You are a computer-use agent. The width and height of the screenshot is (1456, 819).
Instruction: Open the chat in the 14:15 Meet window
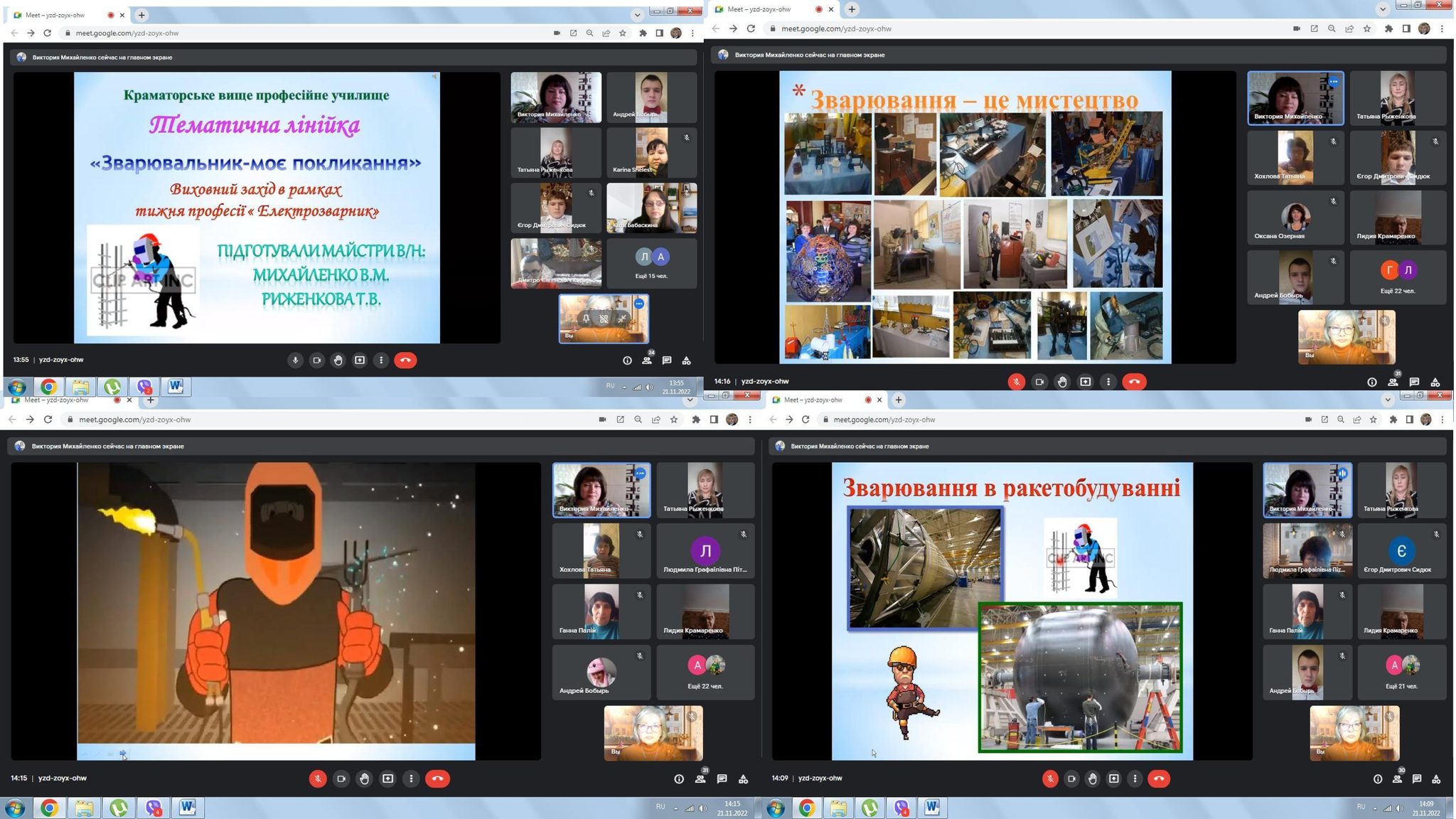tap(722, 779)
